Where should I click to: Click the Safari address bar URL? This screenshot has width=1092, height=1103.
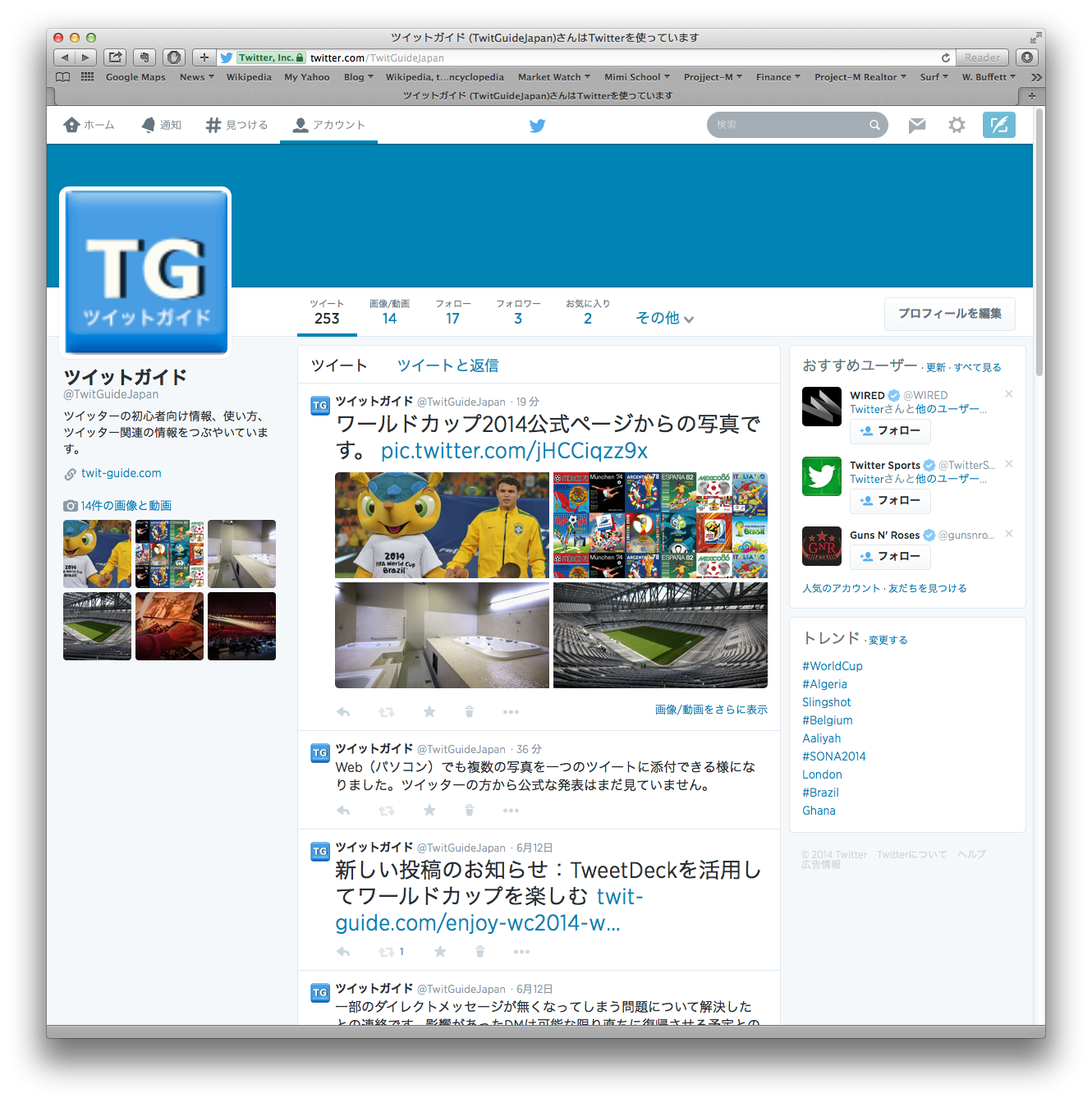point(377,57)
